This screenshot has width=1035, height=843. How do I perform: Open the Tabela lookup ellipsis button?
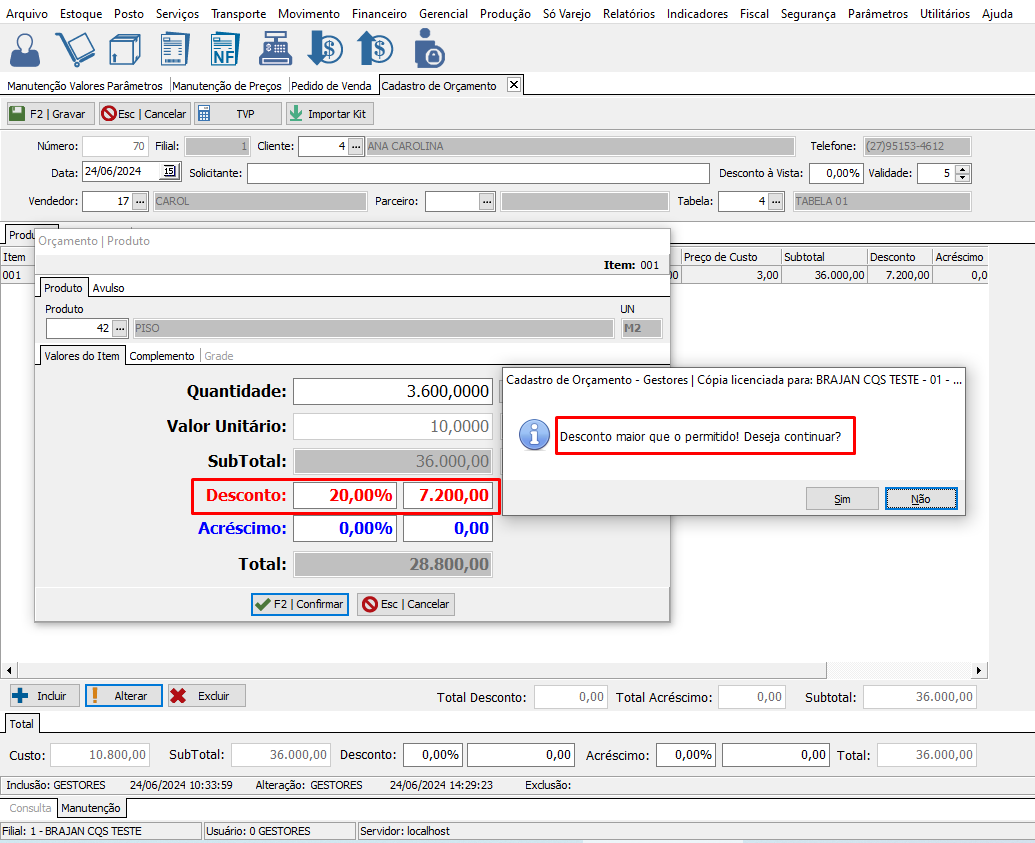pyautogui.click(x=776, y=201)
